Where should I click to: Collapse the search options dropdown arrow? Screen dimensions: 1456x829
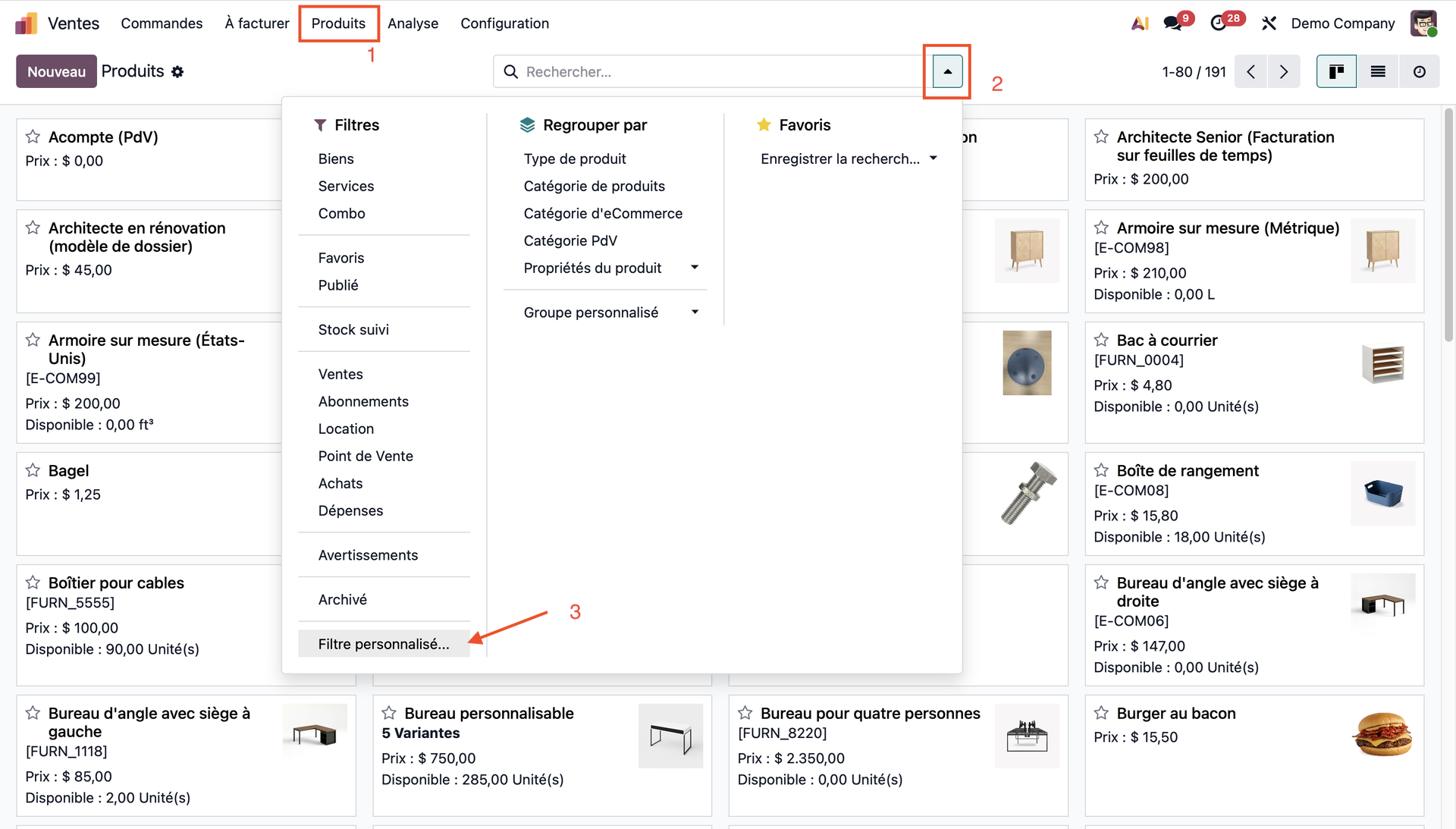click(x=947, y=71)
